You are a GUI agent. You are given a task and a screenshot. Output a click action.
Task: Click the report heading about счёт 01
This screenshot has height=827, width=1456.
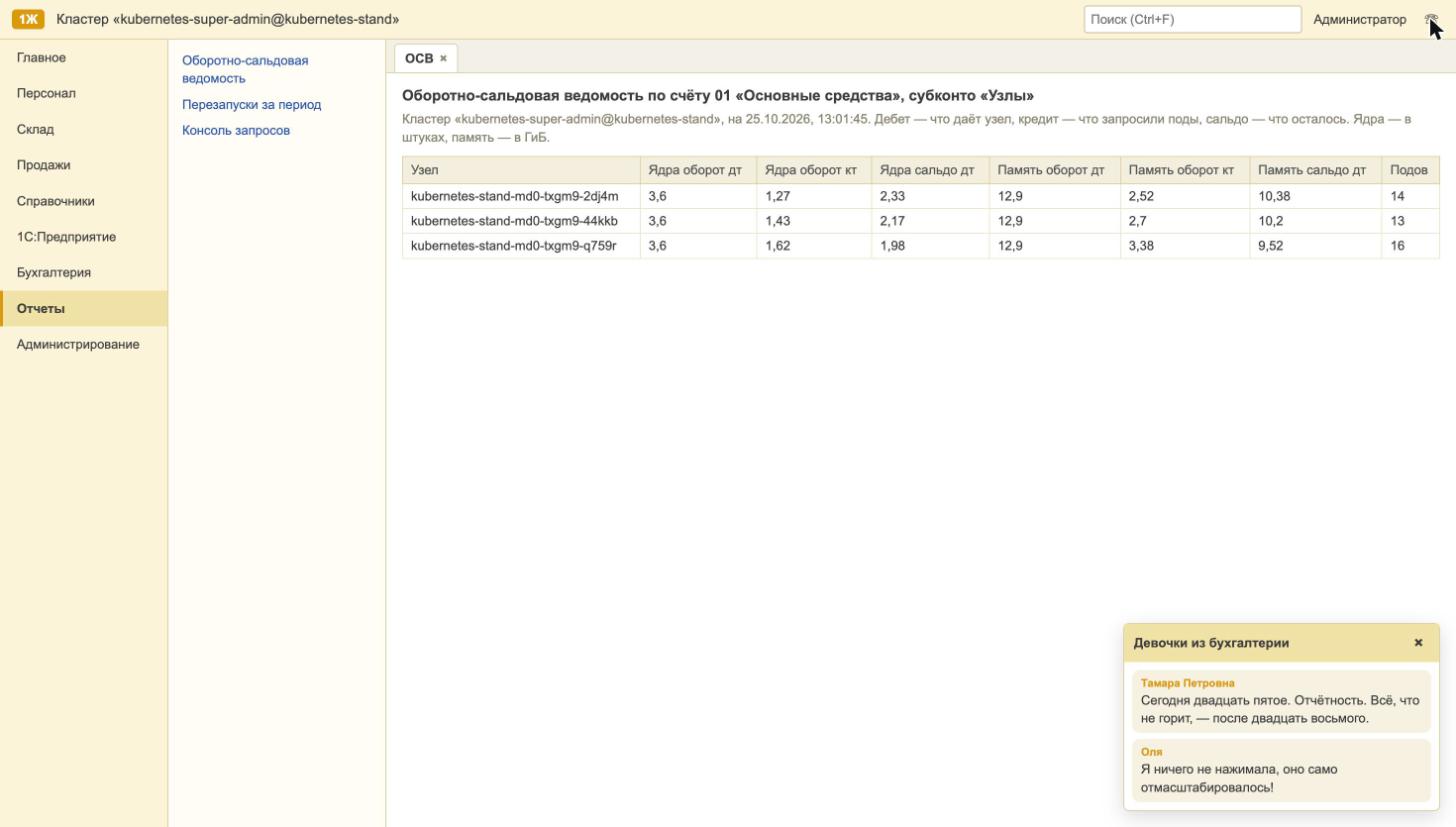[718, 96]
